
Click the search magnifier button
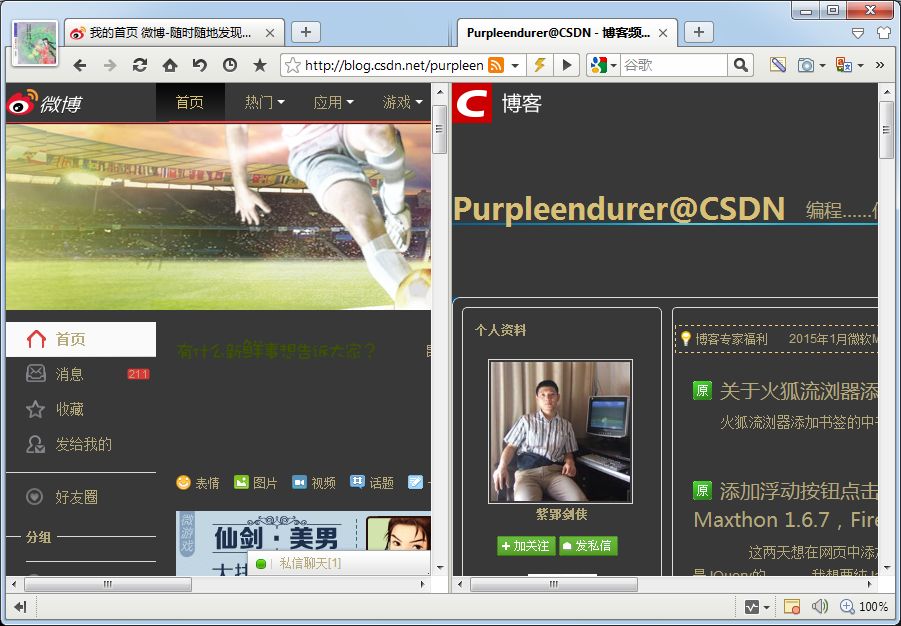click(x=740, y=65)
